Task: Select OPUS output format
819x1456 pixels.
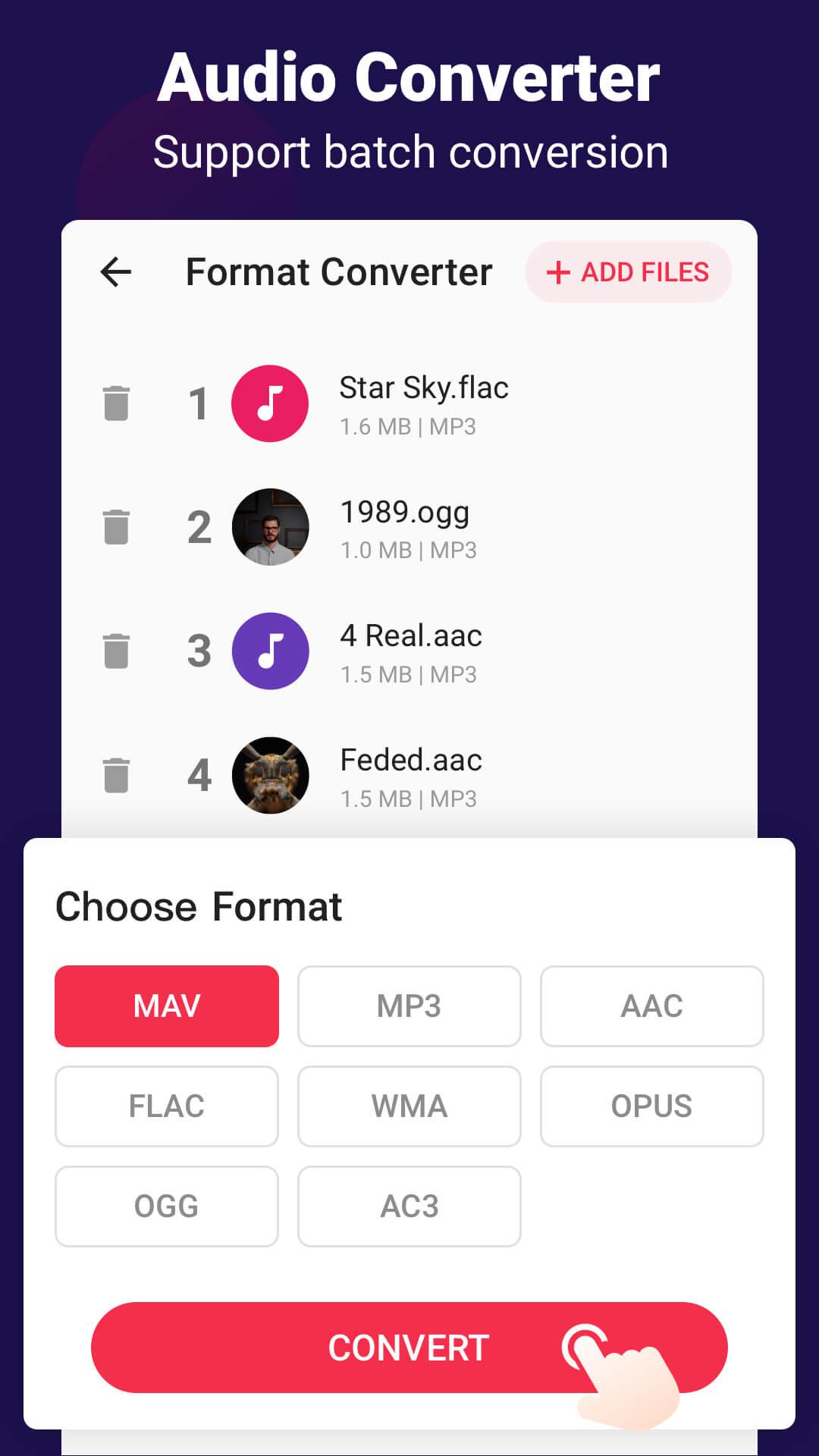Action: [652, 1106]
